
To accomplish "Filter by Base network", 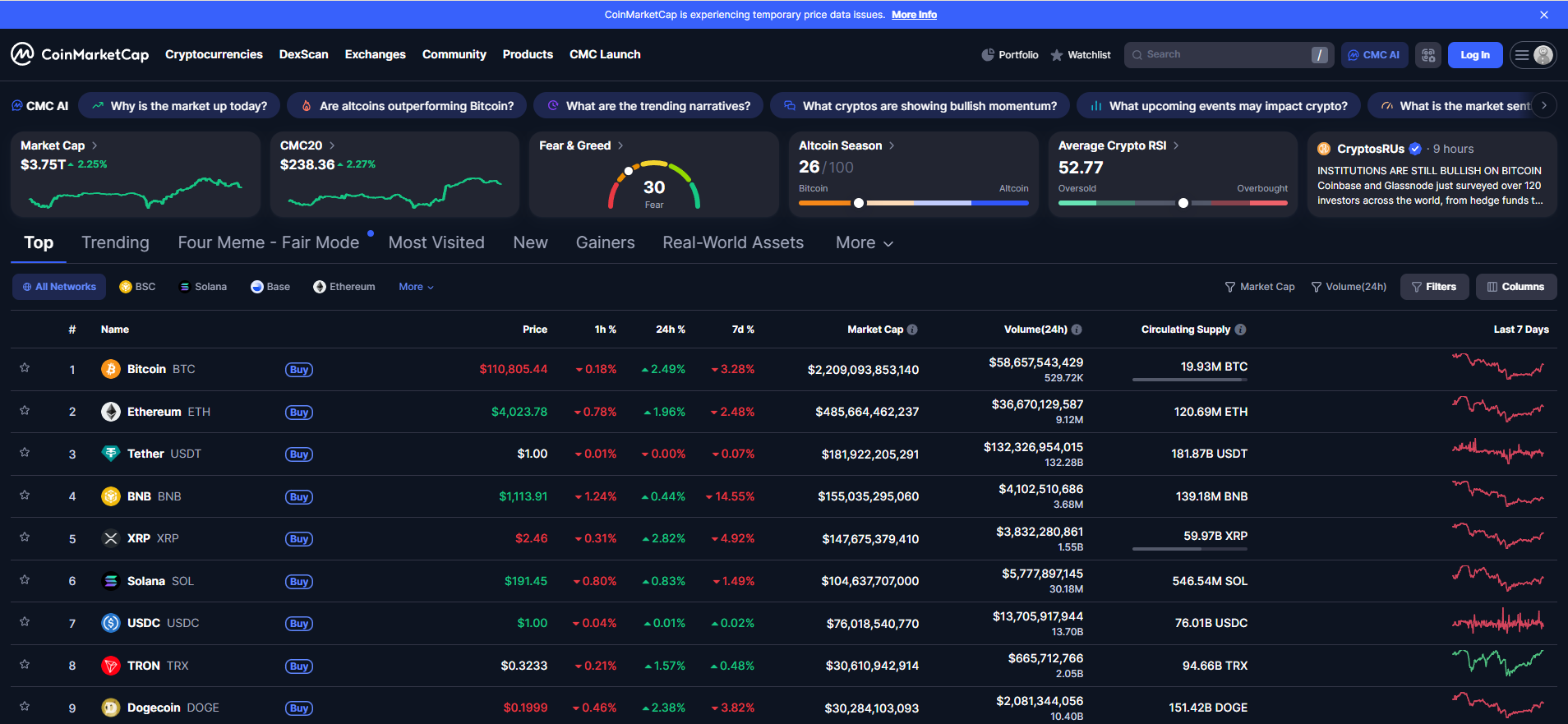I will [x=270, y=287].
